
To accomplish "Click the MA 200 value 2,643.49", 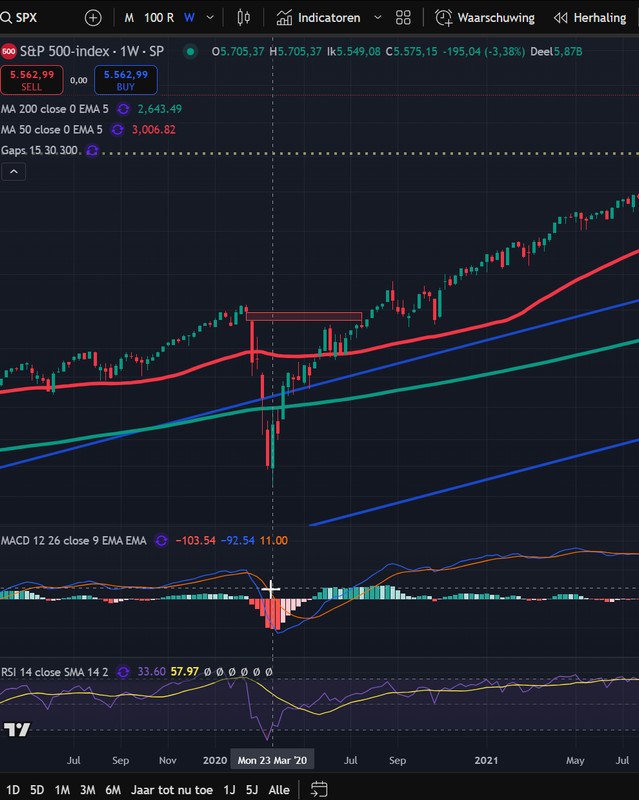I will tap(160, 109).
